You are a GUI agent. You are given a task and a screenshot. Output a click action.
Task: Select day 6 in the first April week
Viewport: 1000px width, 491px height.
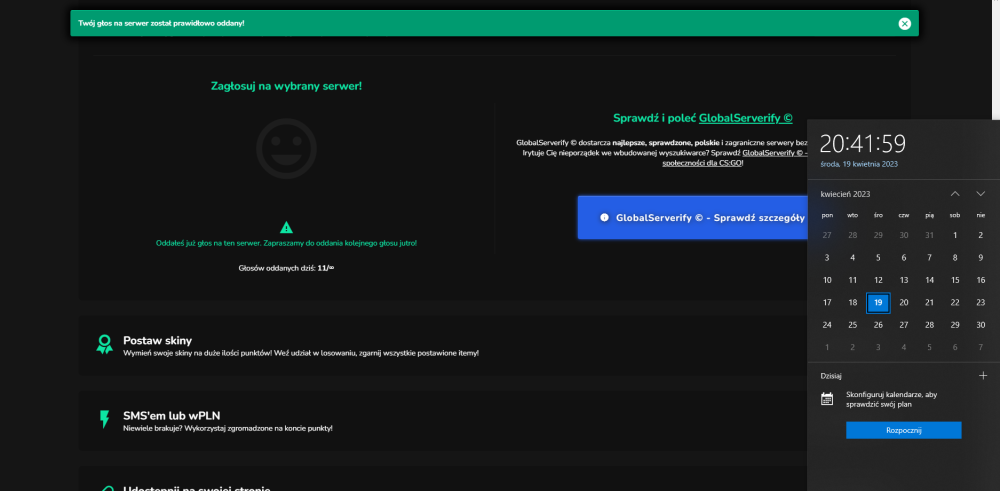click(904, 258)
